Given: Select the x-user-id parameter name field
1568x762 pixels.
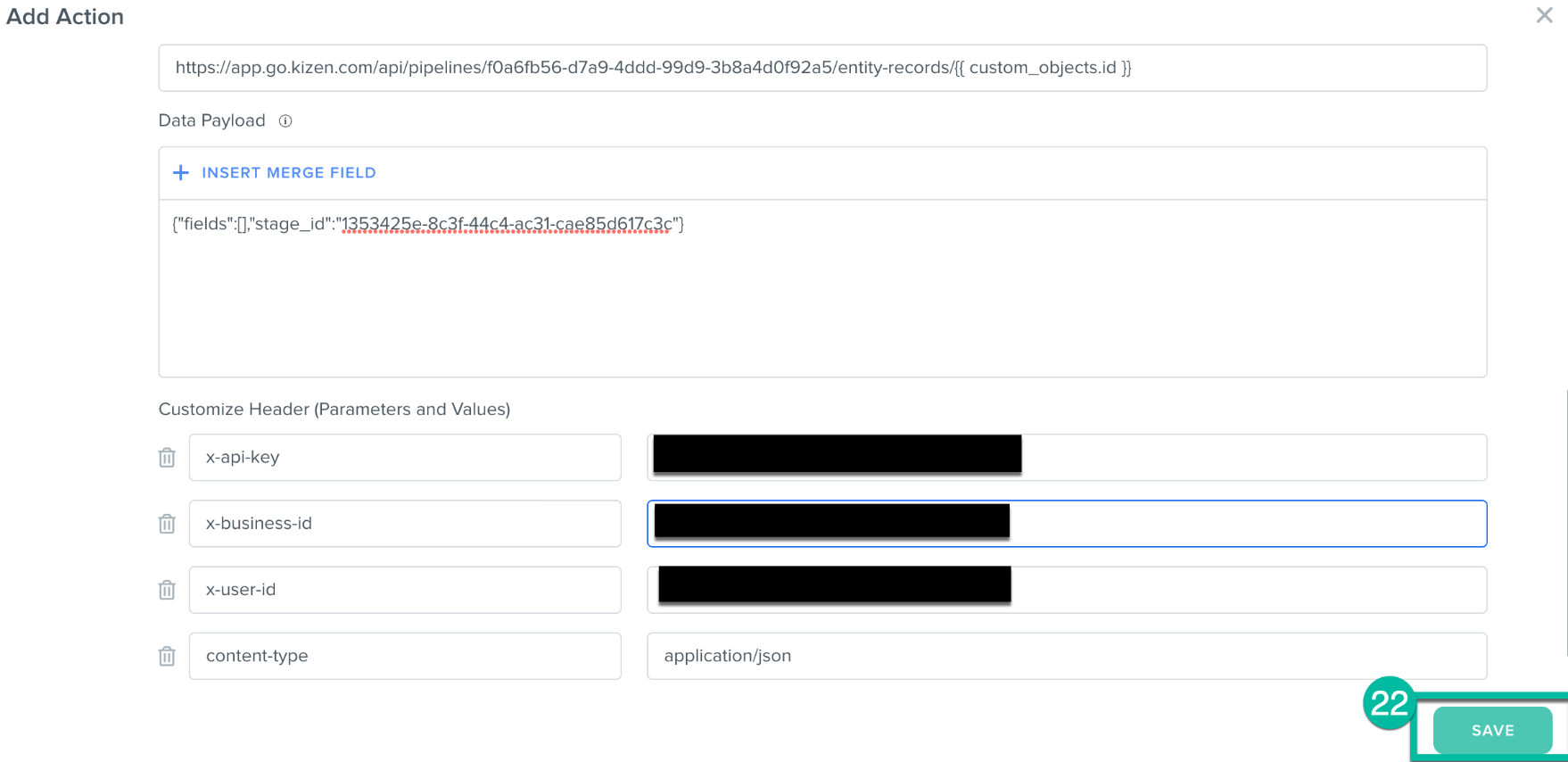Looking at the screenshot, I should 405,590.
